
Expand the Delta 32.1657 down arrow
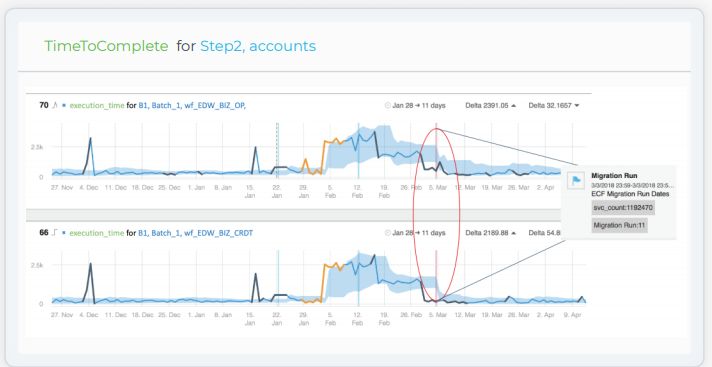[577, 105]
